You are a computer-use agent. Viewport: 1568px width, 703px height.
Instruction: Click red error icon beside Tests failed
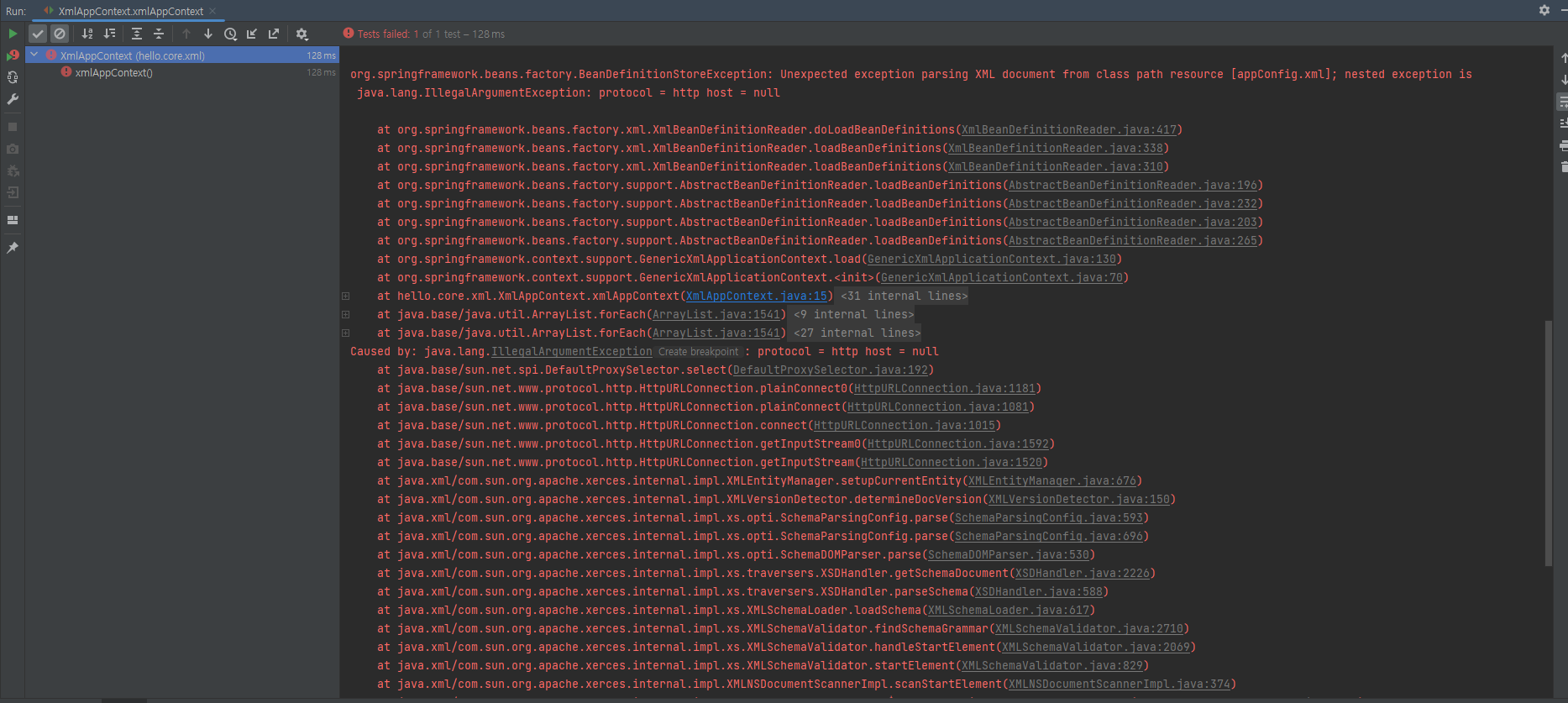[x=349, y=33]
